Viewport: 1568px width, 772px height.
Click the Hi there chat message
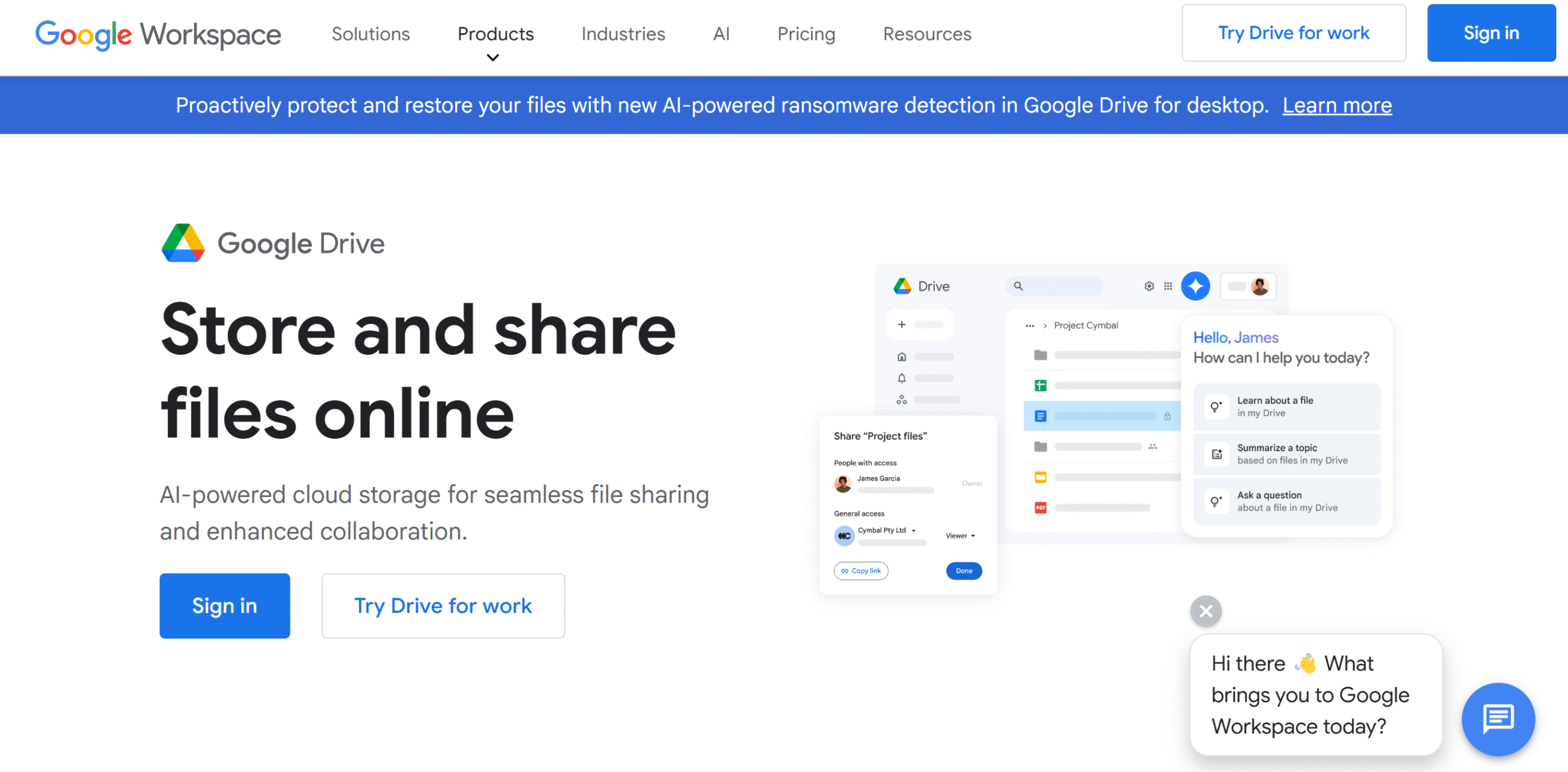pos(1315,695)
